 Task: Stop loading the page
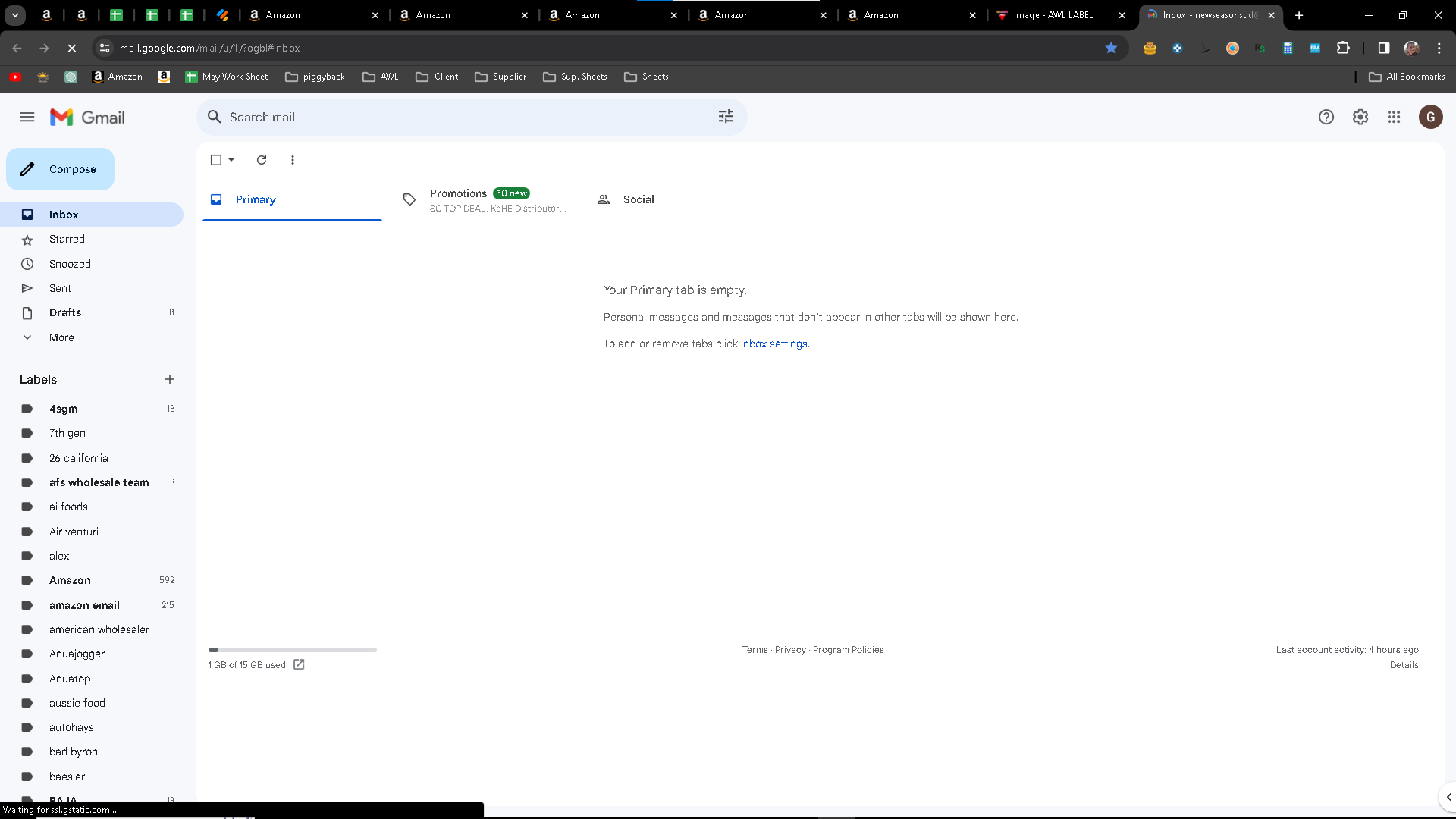pyautogui.click(x=72, y=48)
